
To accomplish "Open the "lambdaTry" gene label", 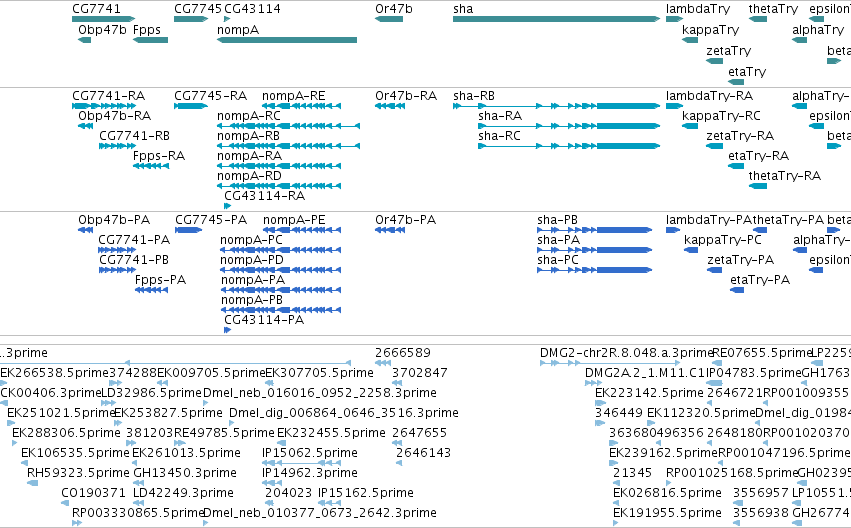I will pos(698,9).
